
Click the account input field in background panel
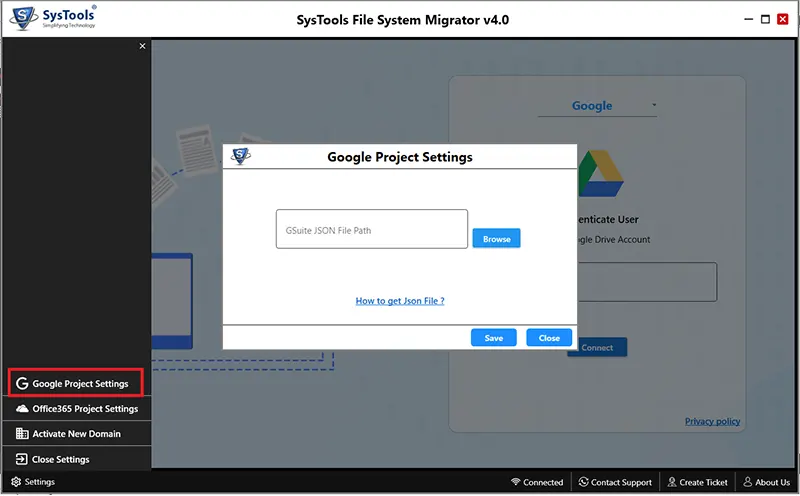click(x=647, y=282)
